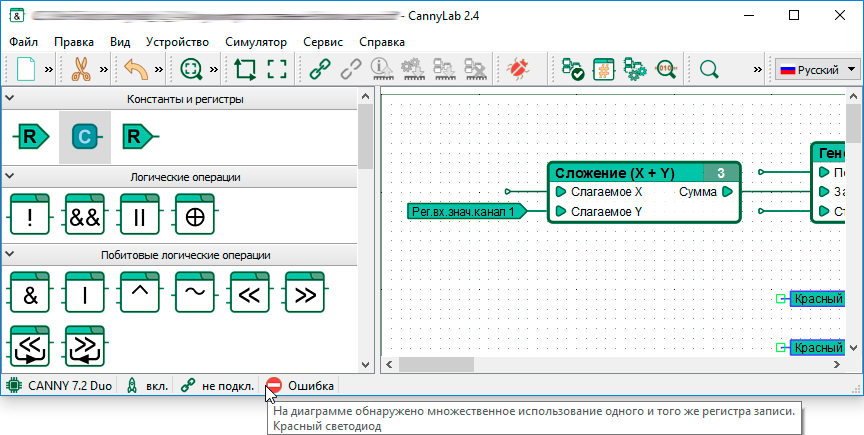Open the Симулятор menu
The image size is (864, 435).
[x=256, y=42]
